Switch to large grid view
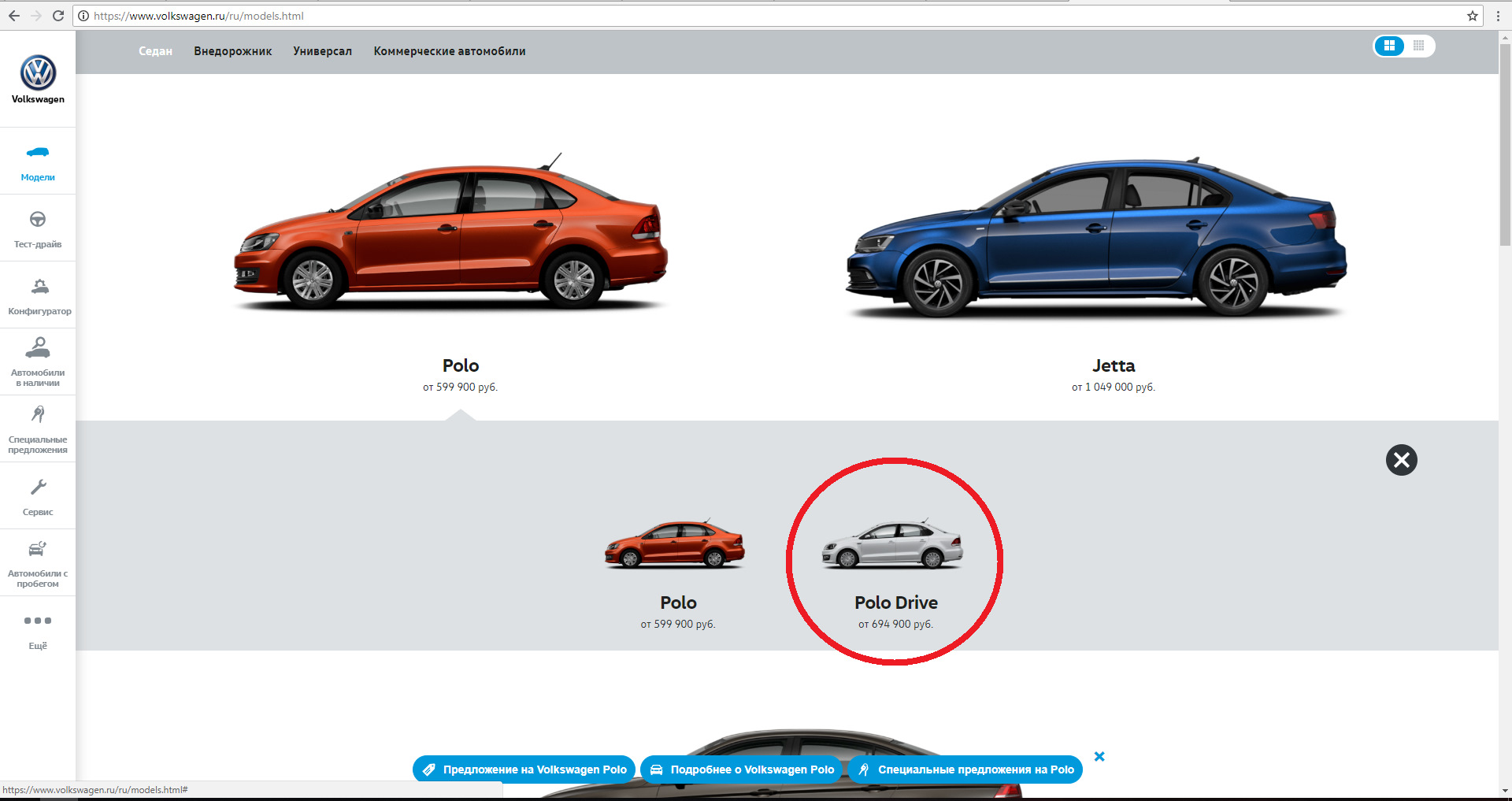 click(1389, 46)
